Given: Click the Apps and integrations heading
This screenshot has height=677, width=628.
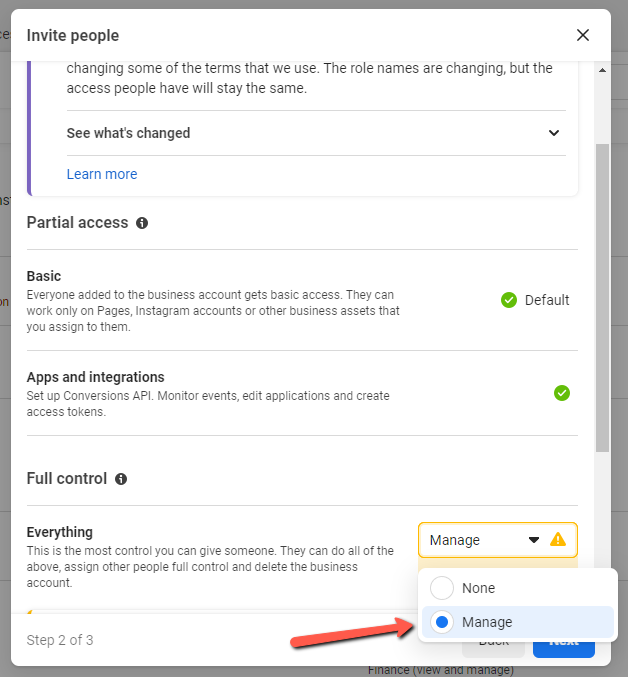Looking at the screenshot, I should click(95, 377).
